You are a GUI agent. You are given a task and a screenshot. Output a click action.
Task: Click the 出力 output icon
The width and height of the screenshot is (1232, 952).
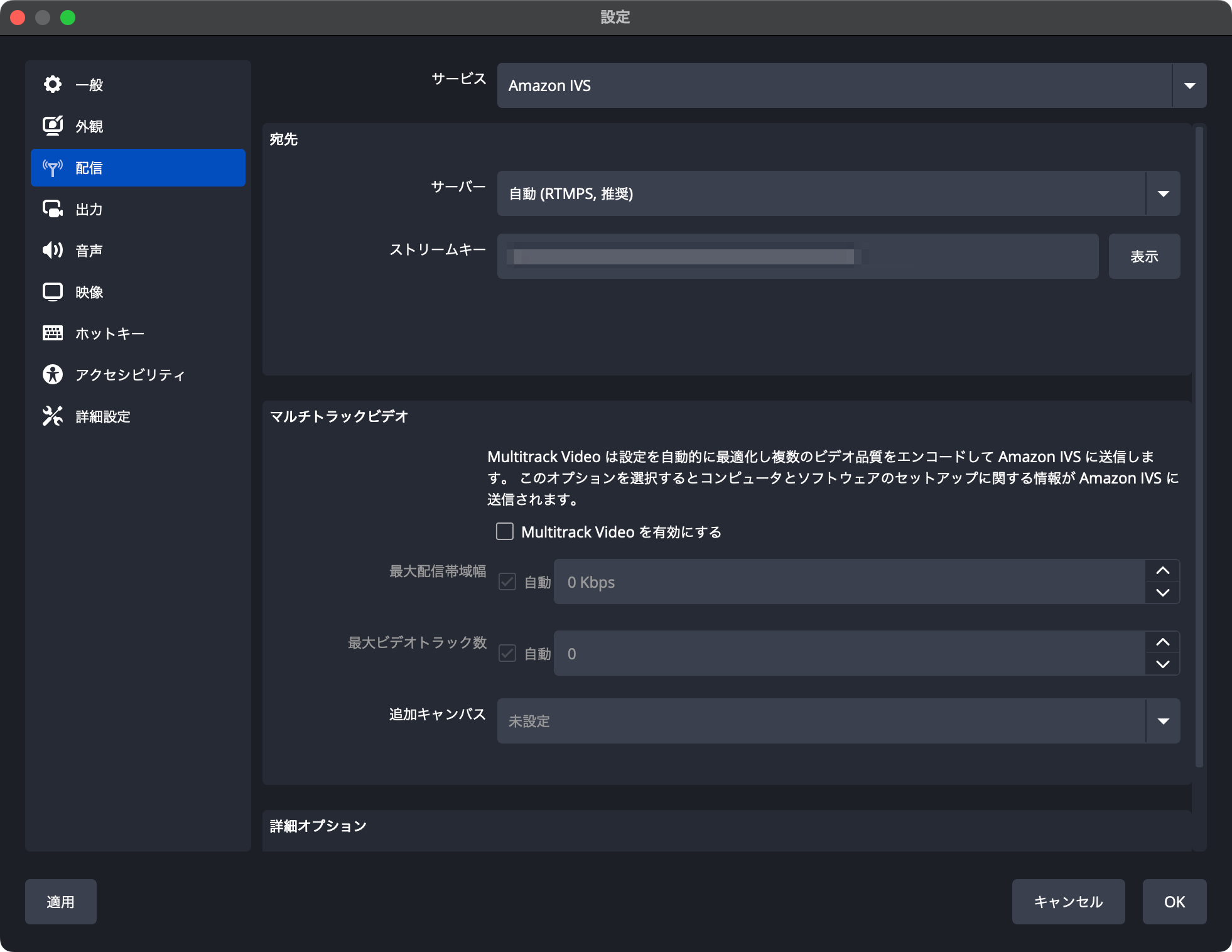coord(53,209)
